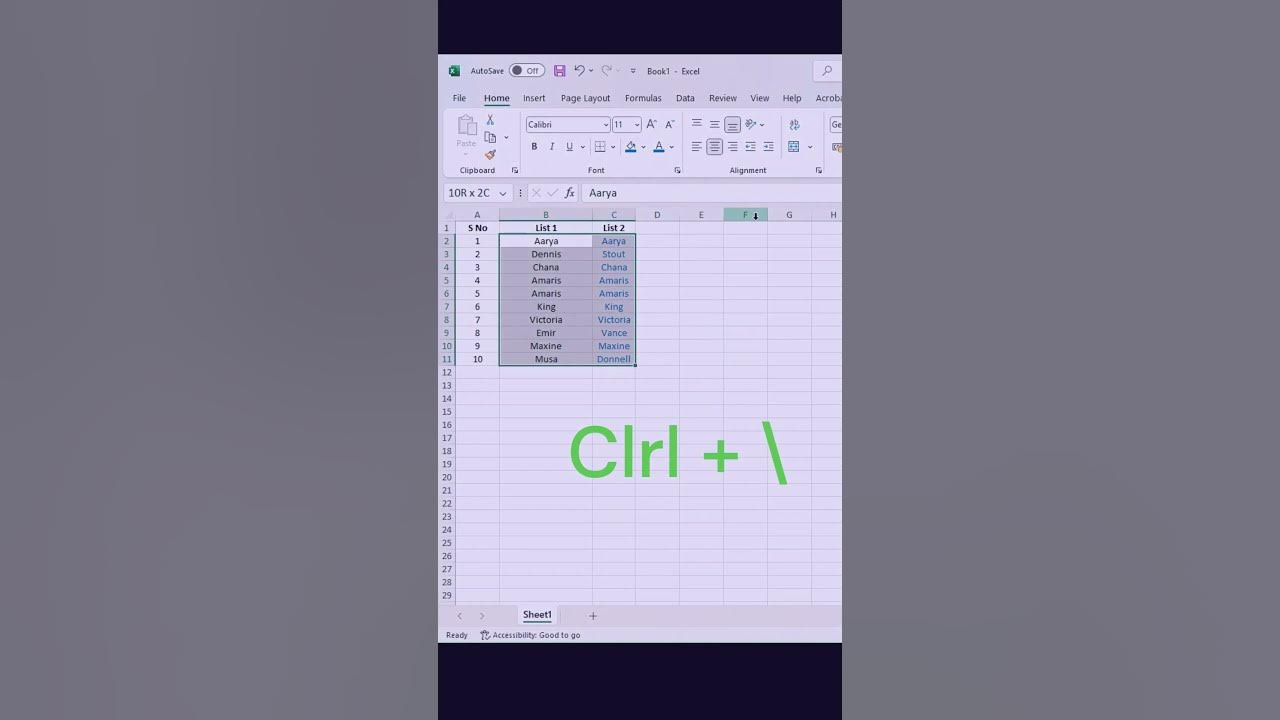Image resolution: width=1280 pixels, height=720 pixels.
Task: Click the Redo arrow icon
Action: (x=606, y=70)
